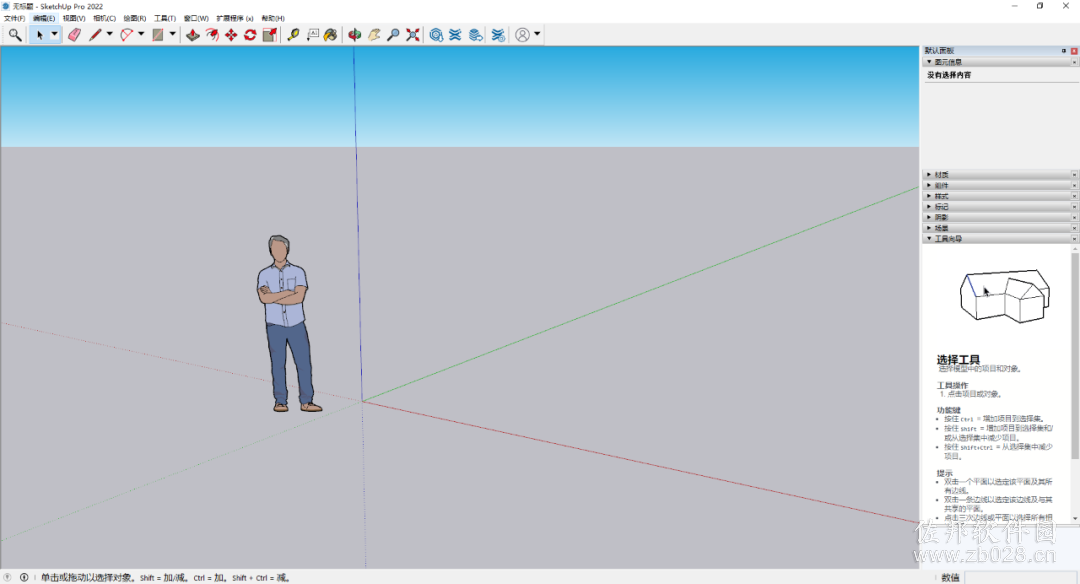Activate the Select arrow tool
The width and height of the screenshot is (1080, 584).
39,34
